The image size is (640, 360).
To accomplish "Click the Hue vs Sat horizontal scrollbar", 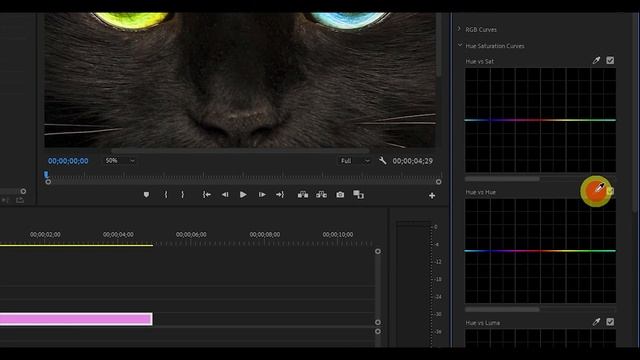I will coord(502,179).
